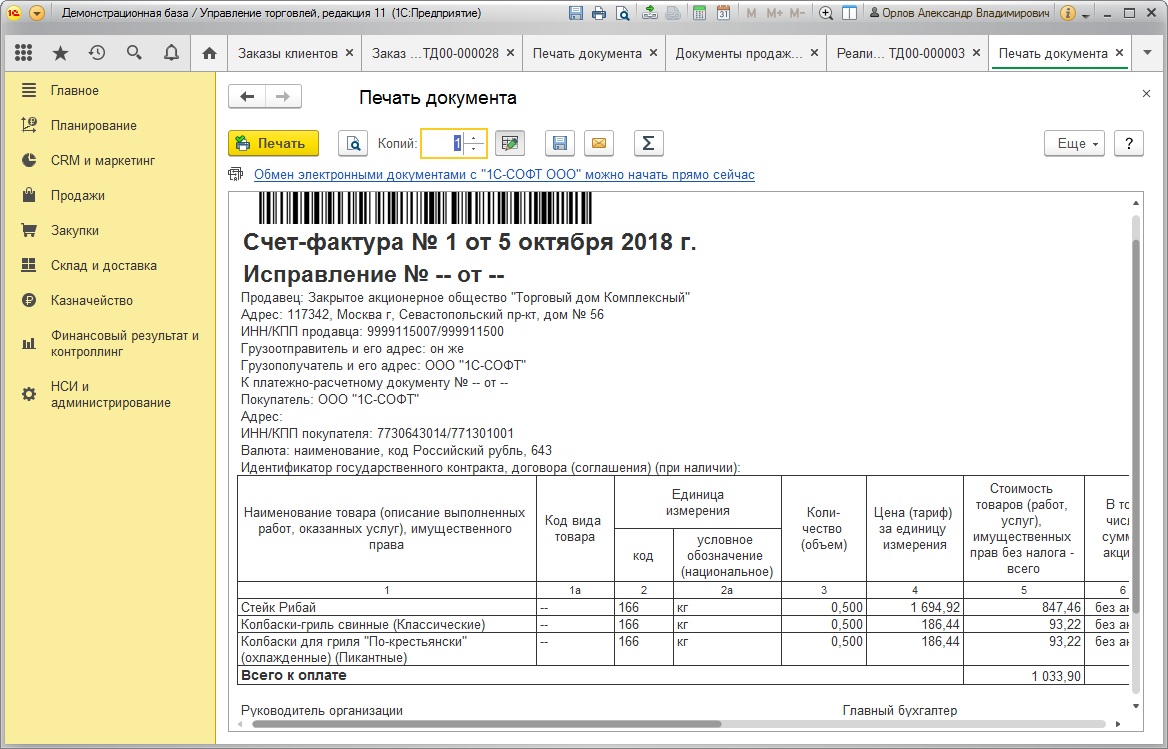Click the search magnifier icon
Viewport: 1168px width, 749px height.
[134, 53]
